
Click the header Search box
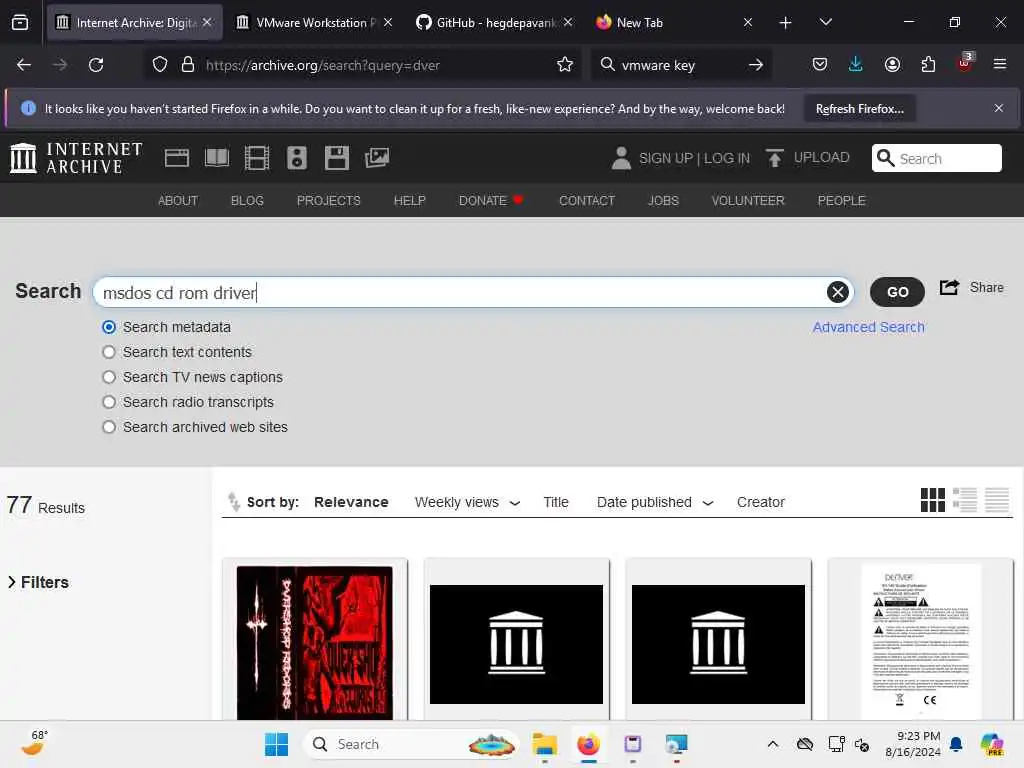(936, 158)
